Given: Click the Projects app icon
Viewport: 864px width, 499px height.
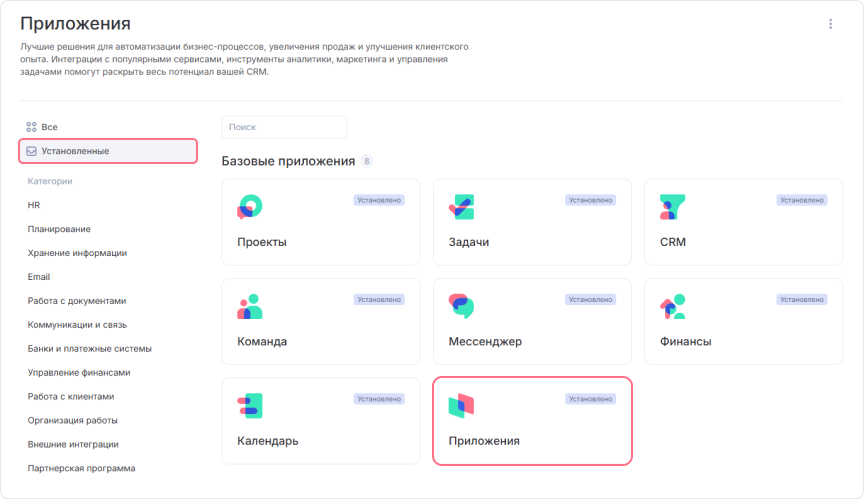Looking at the screenshot, I should tap(249, 207).
